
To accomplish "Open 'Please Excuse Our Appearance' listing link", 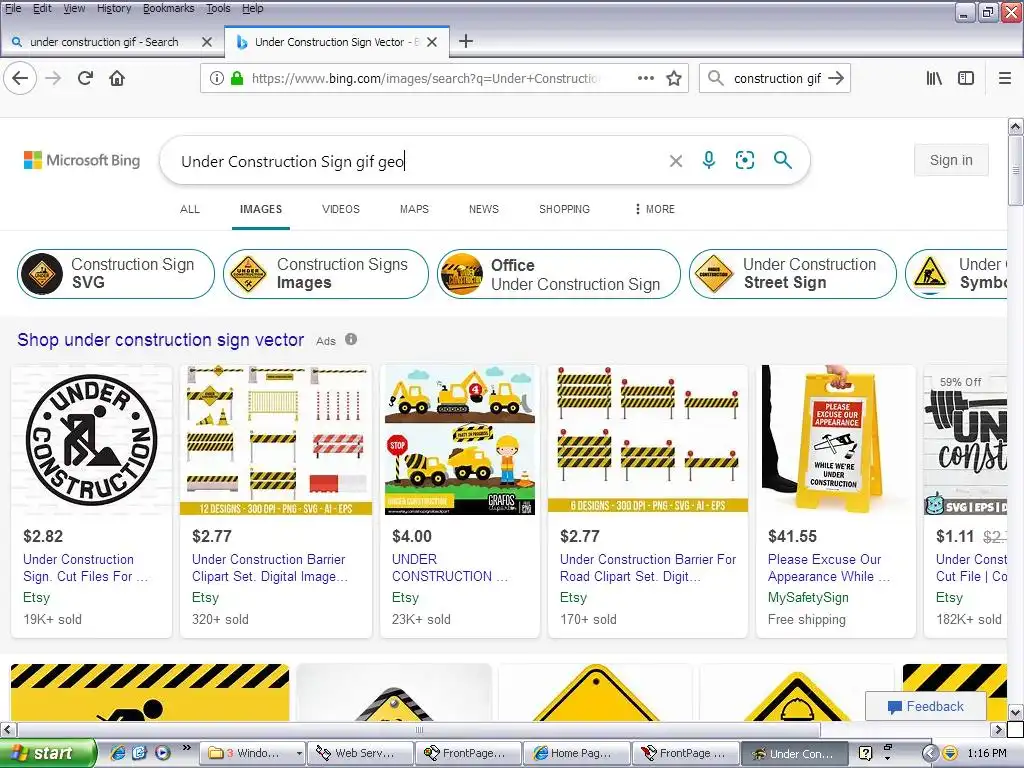I will [x=829, y=568].
